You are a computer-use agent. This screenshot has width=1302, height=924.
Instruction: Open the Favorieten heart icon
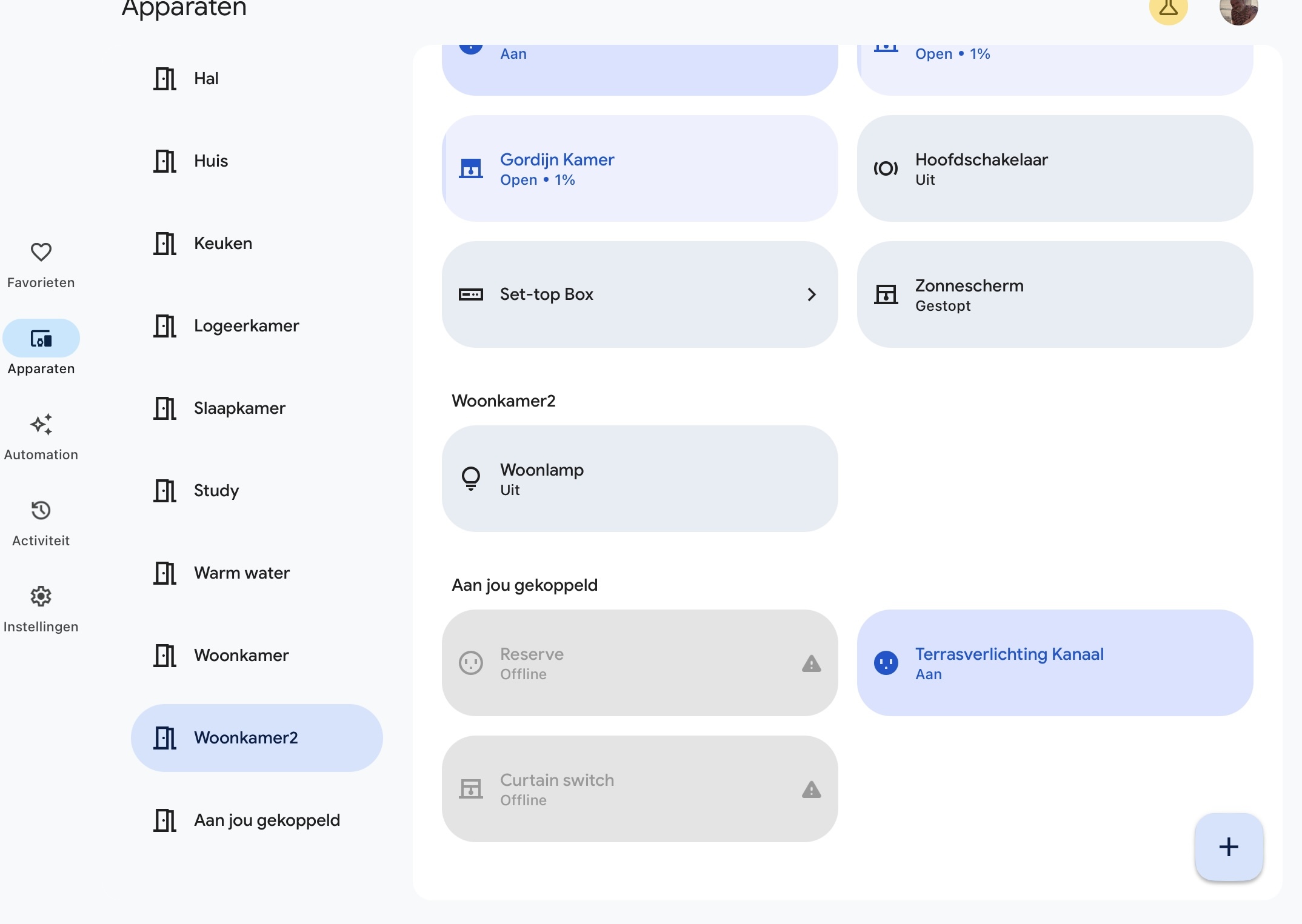41,252
